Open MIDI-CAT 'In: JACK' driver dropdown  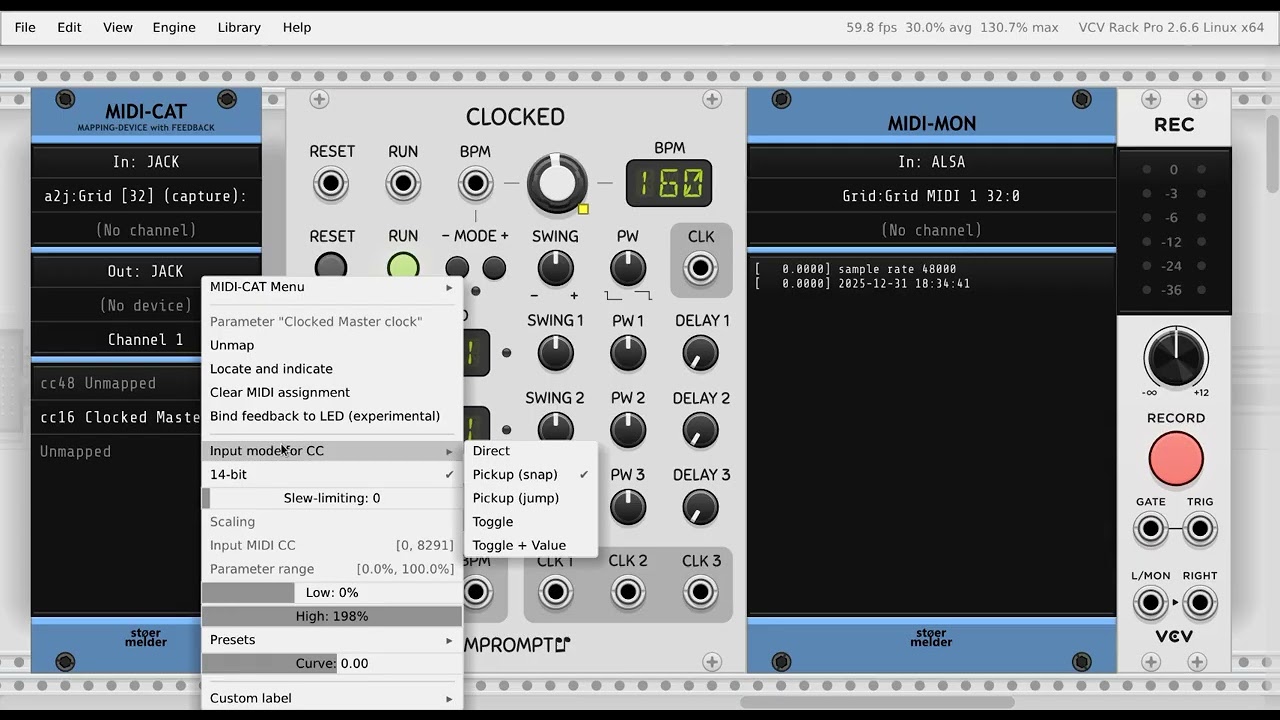click(x=147, y=162)
